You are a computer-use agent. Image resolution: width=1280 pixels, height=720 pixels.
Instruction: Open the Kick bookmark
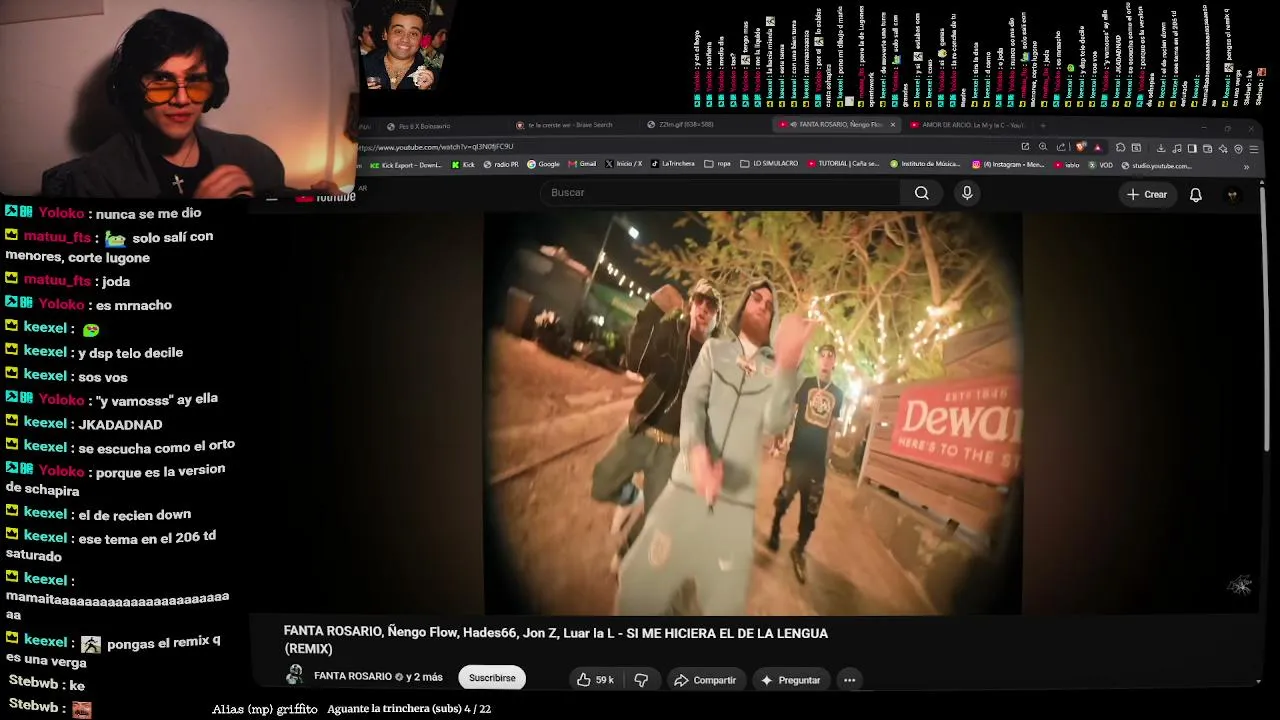coord(463,164)
